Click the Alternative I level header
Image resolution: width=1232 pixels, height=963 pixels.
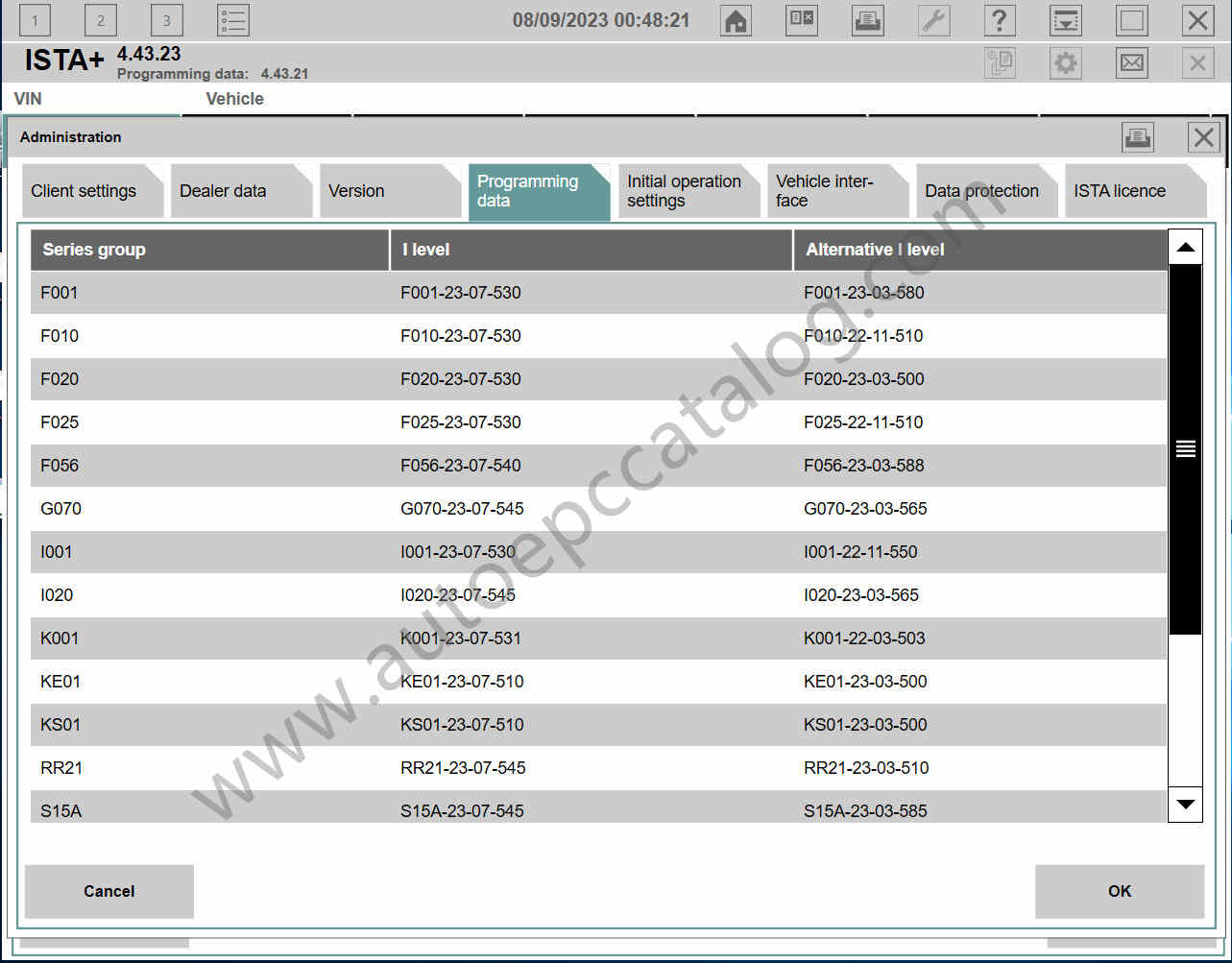coord(980,250)
